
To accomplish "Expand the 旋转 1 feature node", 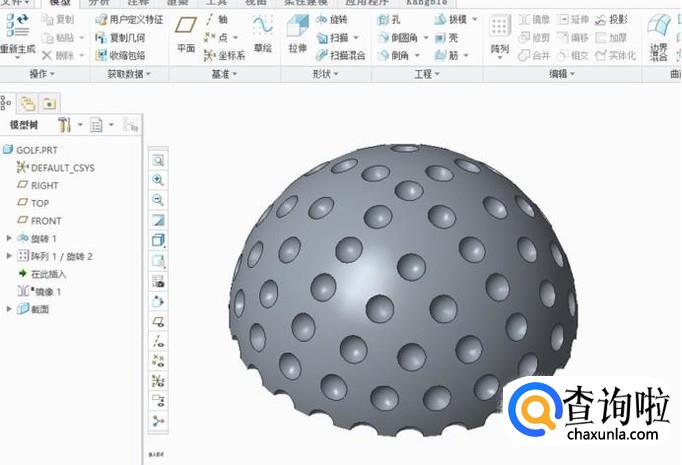I will (9, 238).
